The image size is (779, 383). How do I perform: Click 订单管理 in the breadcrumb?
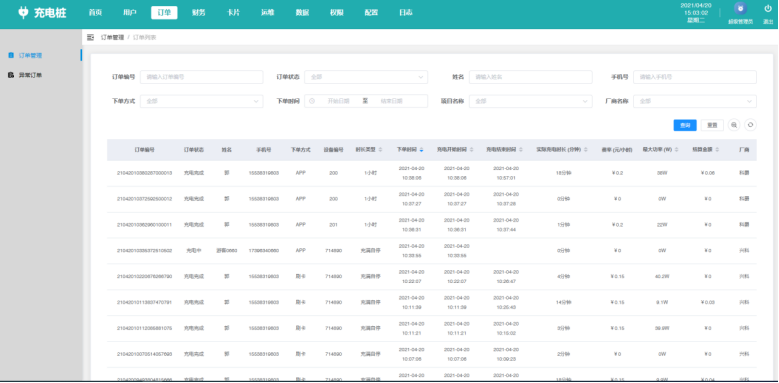[x=112, y=37]
